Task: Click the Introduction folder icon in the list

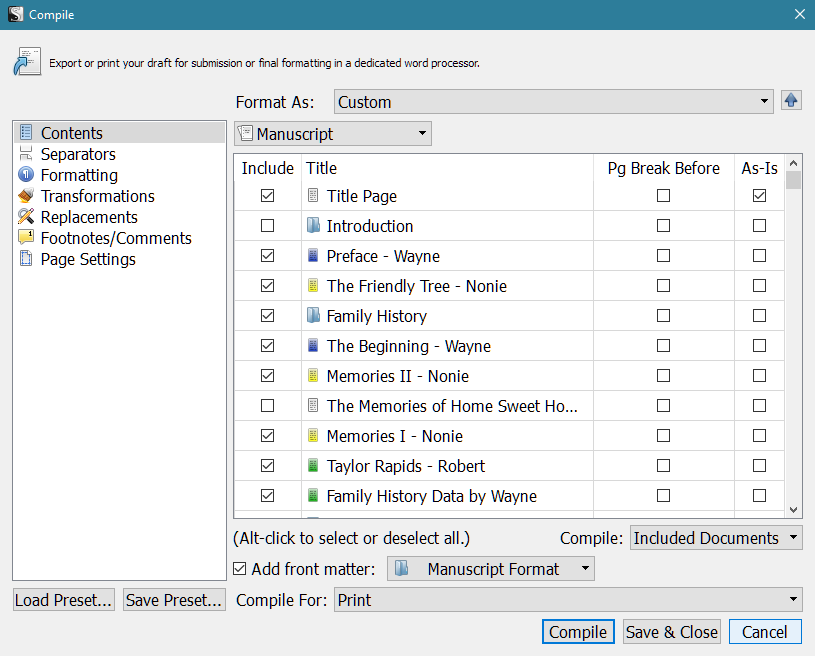Action: click(x=314, y=226)
